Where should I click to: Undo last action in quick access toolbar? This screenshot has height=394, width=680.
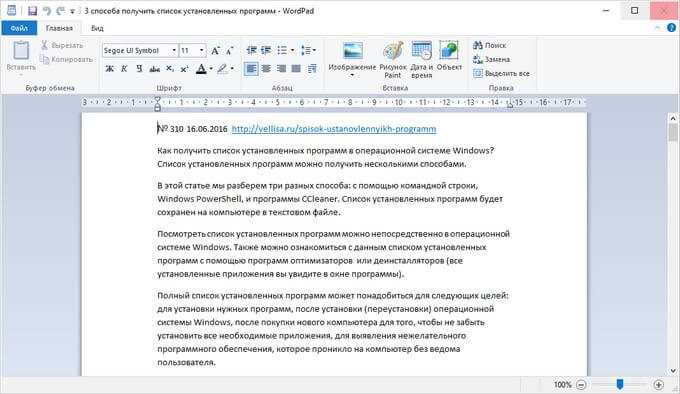[46, 11]
